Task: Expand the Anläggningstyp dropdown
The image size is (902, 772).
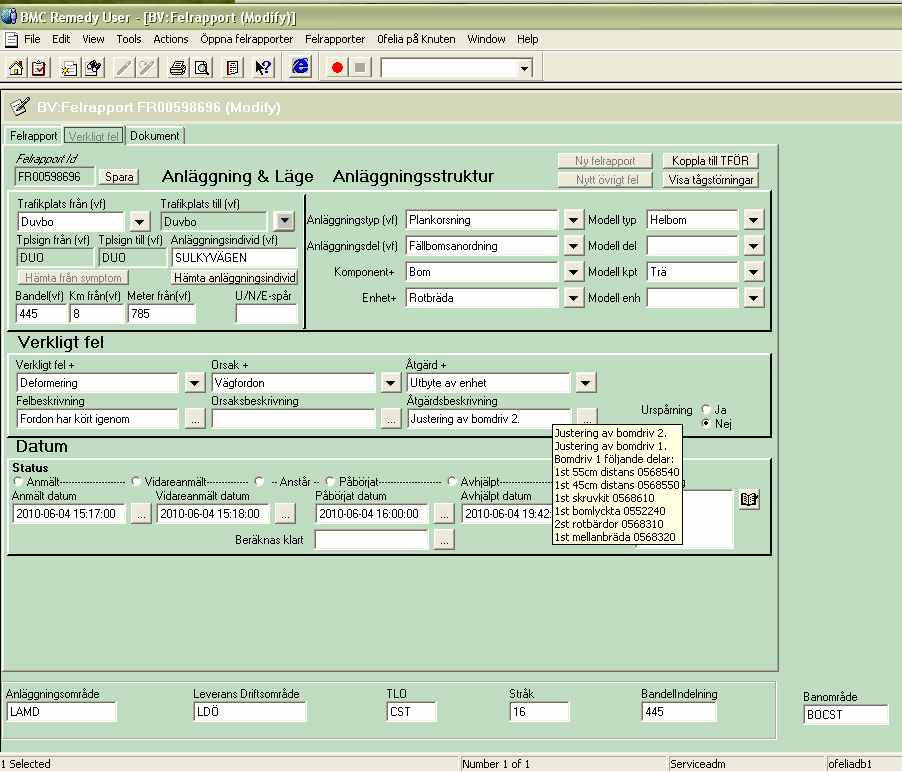Action: point(573,220)
